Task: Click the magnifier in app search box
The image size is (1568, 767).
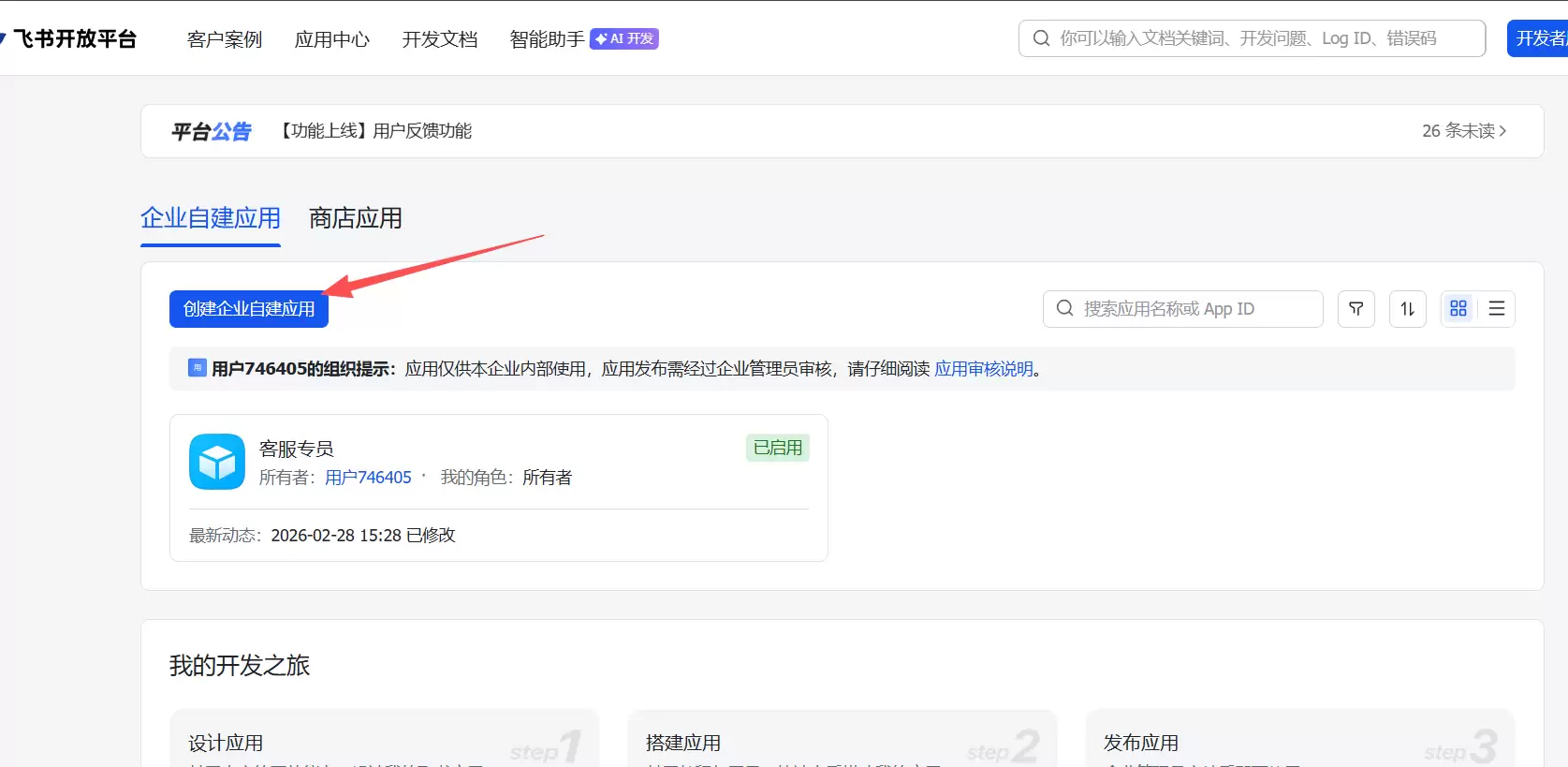Action: (1064, 309)
